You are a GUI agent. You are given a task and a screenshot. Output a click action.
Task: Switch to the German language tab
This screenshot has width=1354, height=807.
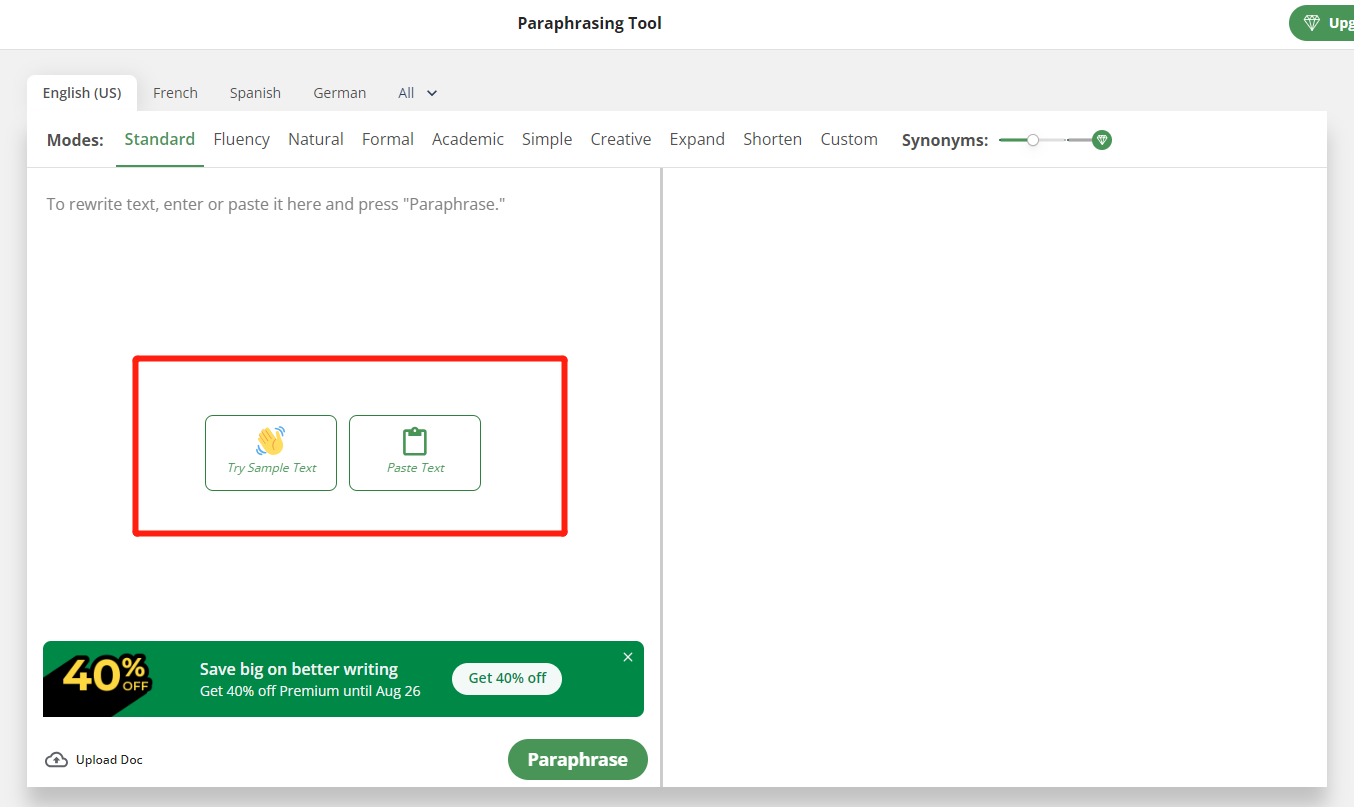(x=340, y=93)
